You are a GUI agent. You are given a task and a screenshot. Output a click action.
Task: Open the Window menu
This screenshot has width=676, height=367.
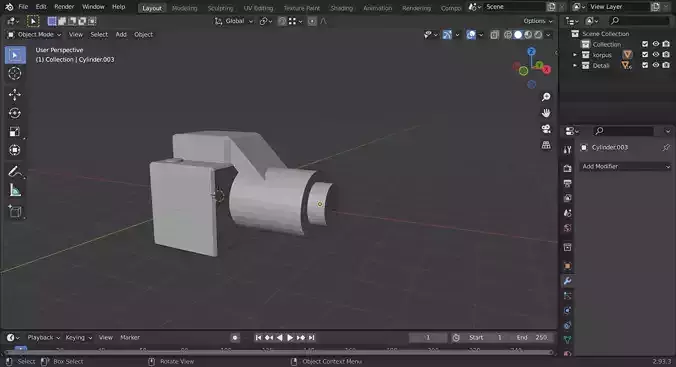(x=93, y=7)
